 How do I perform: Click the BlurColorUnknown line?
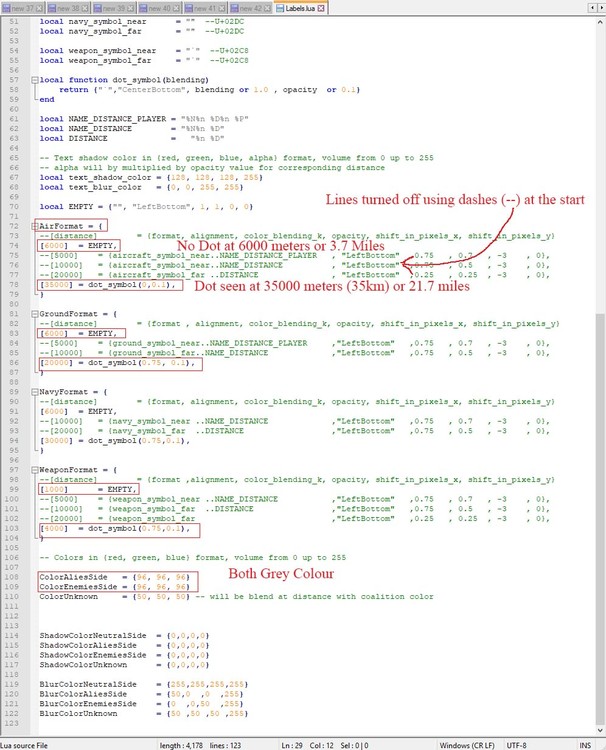(x=144, y=714)
